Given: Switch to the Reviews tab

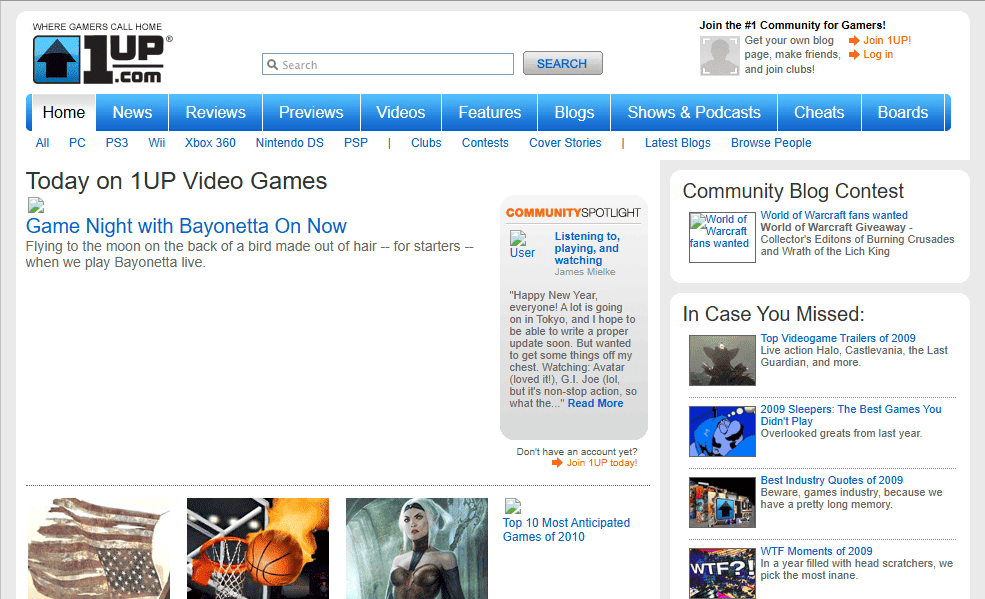Looking at the screenshot, I should tap(215, 113).
